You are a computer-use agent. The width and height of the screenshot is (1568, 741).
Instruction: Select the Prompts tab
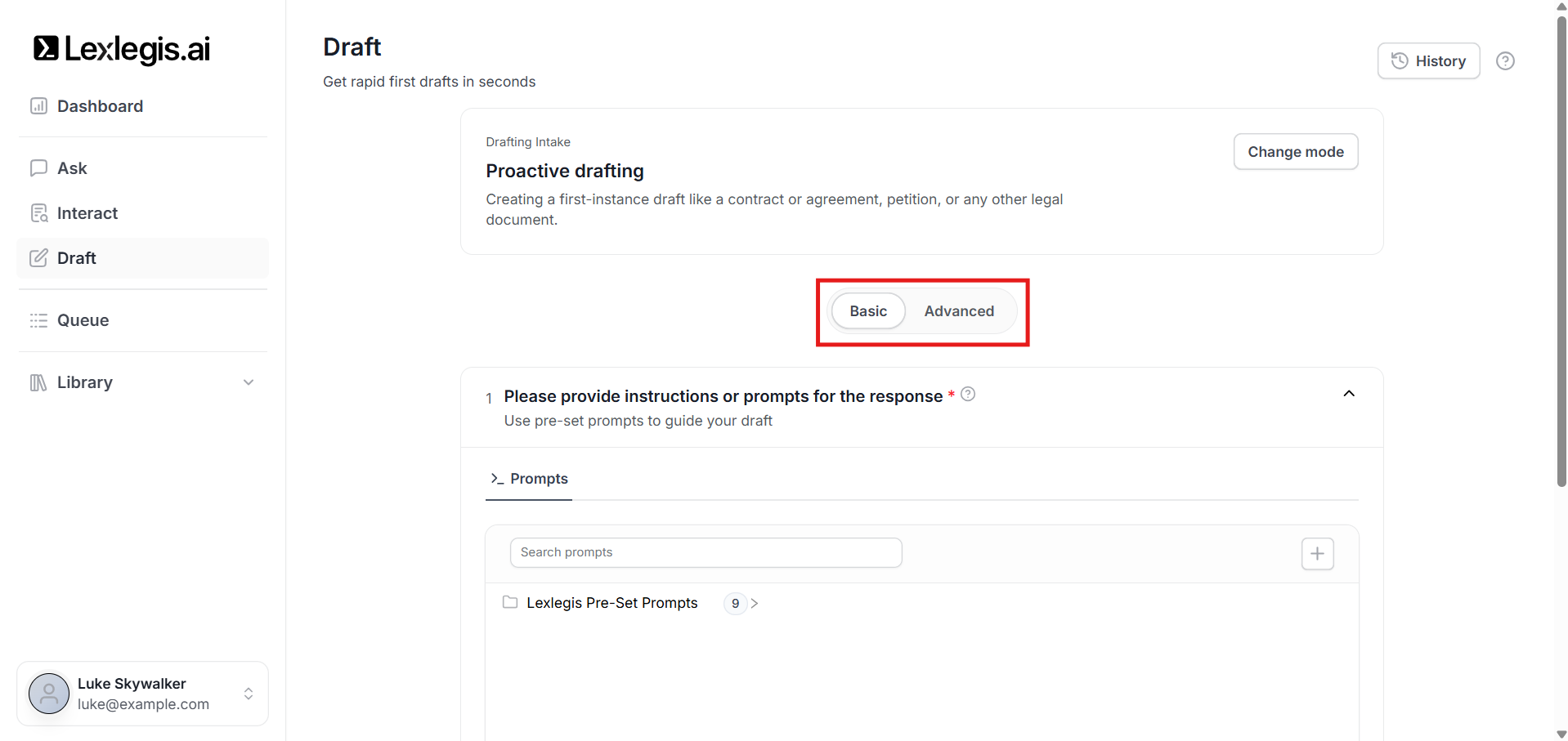(x=529, y=479)
